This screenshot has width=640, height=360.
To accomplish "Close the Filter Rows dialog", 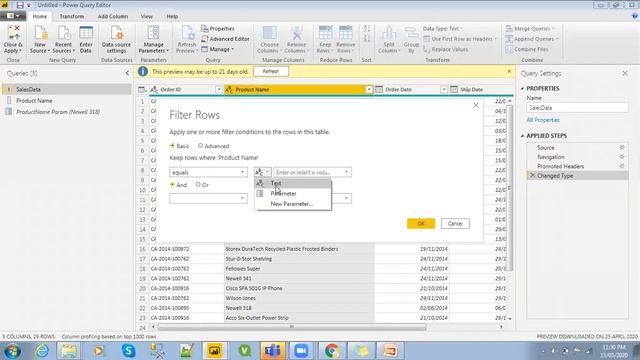I will coord(476,105).
